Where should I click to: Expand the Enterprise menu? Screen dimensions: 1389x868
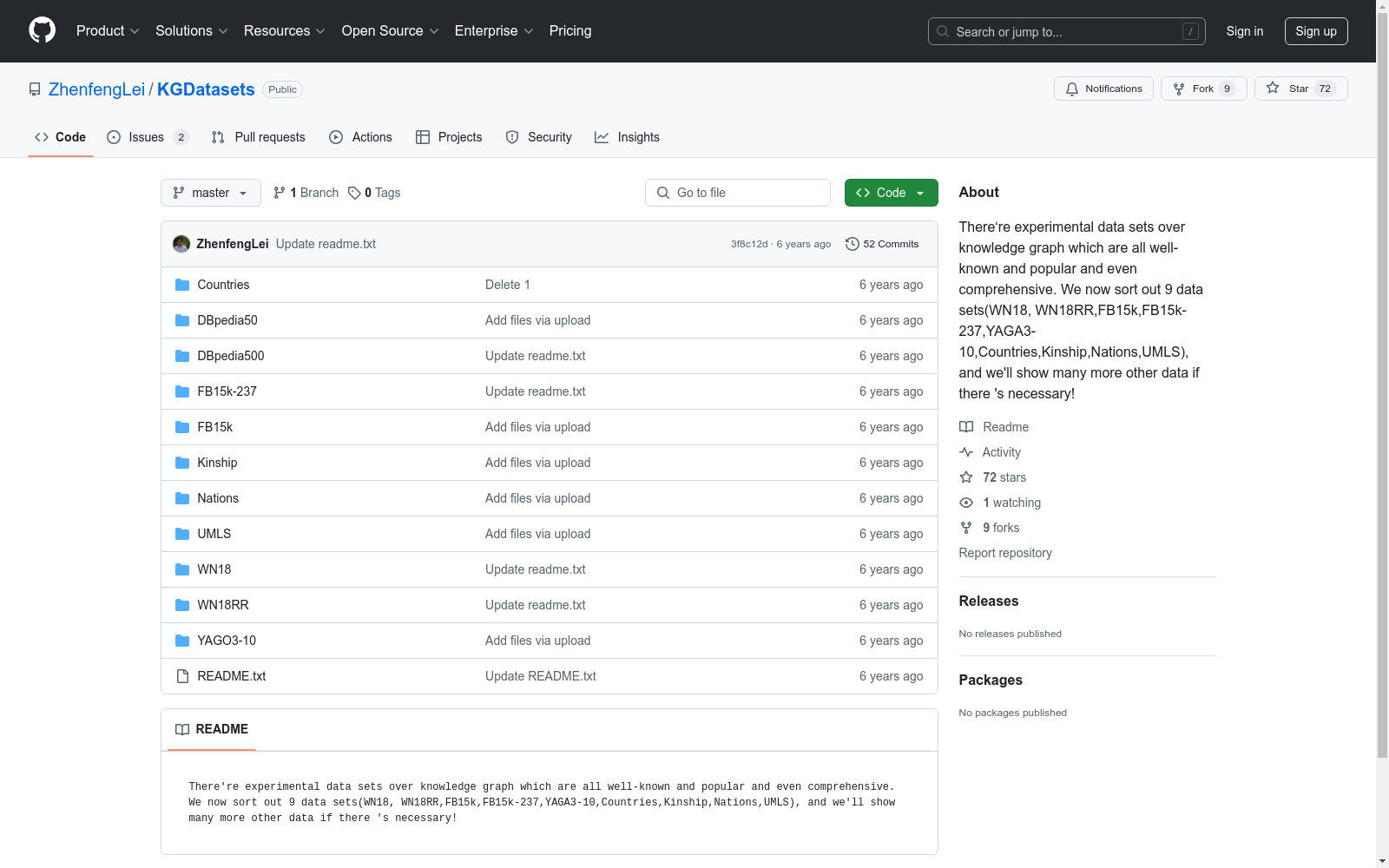tap(494, 31)
